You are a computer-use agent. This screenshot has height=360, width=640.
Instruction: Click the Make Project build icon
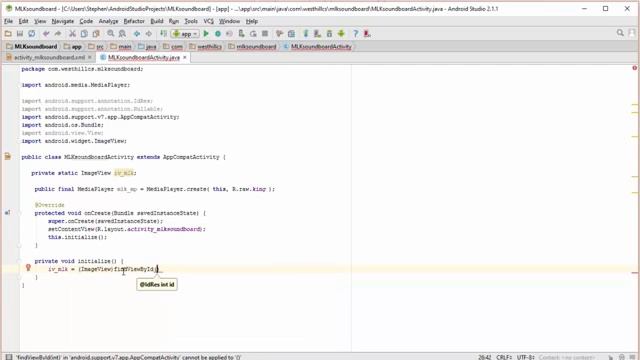[163, 34]
